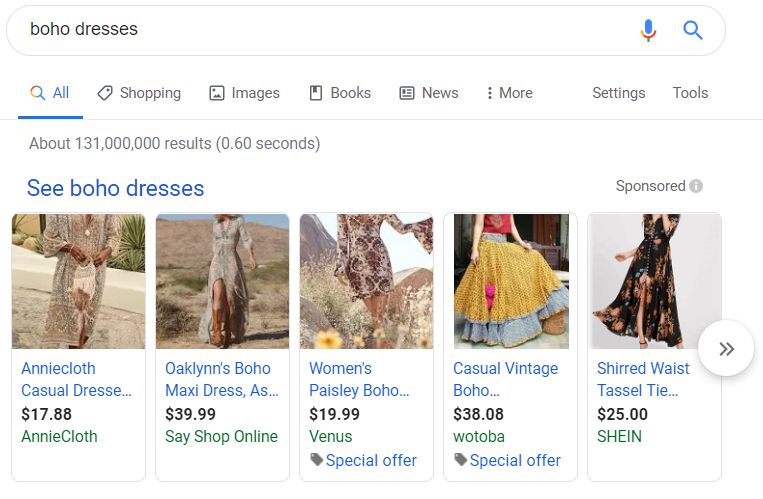The width and height of the screenshot is (763, 499).
Task: Click the boho dresses search field
Action: pyautogui.click(x=320, y=30)
